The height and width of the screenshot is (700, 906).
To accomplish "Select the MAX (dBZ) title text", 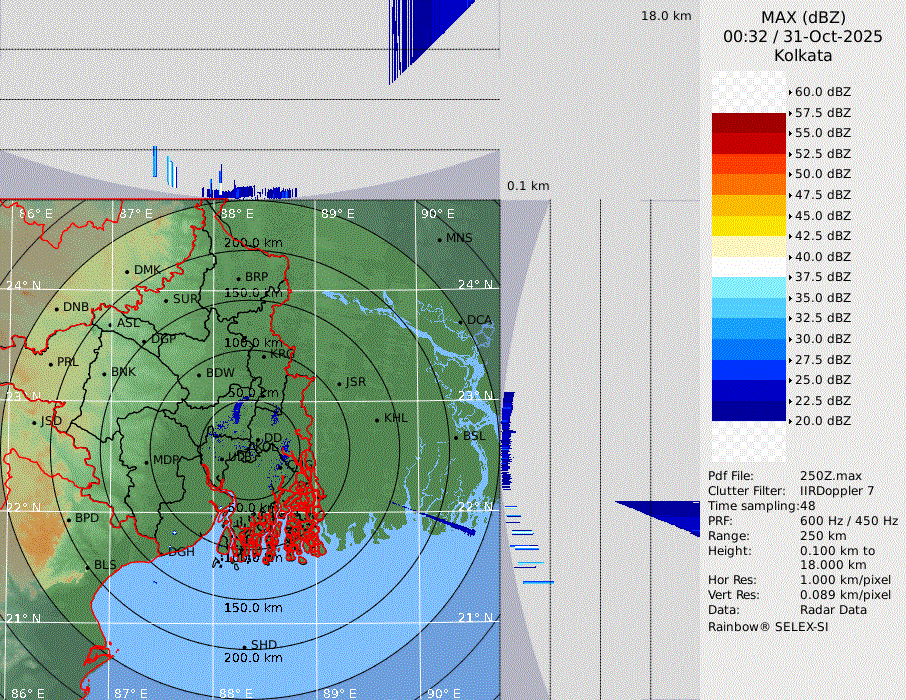I will (802, 17).
